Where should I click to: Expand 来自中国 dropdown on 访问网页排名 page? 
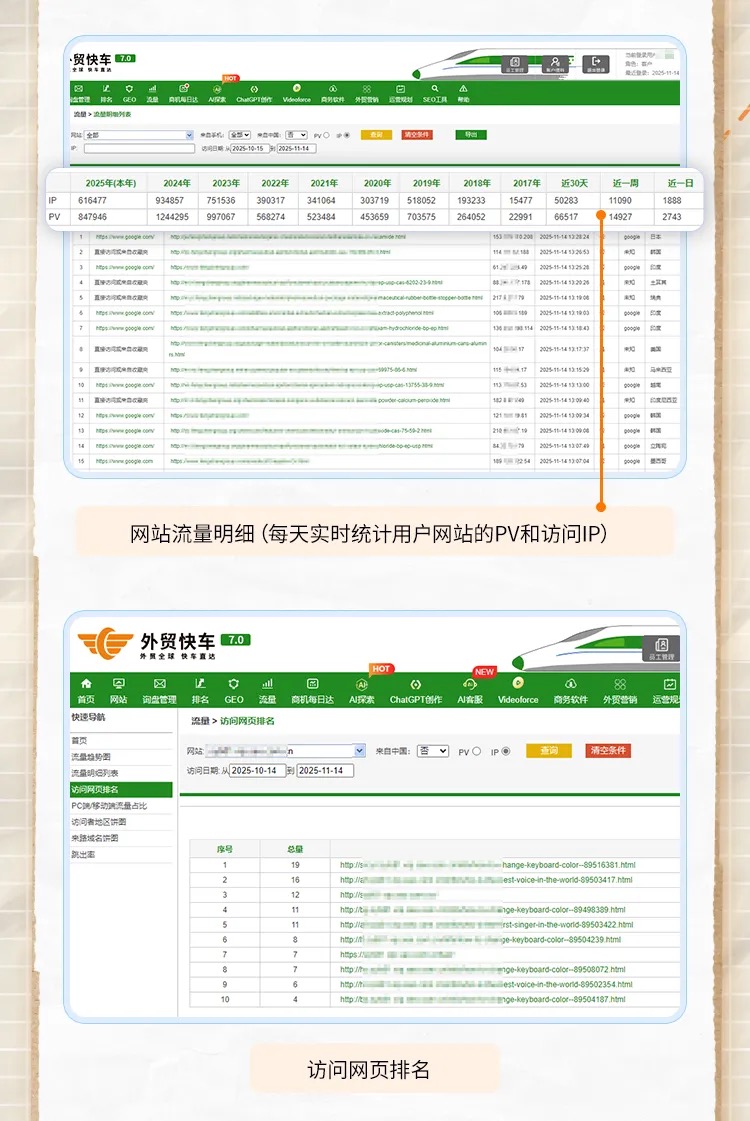coord(432,751)
